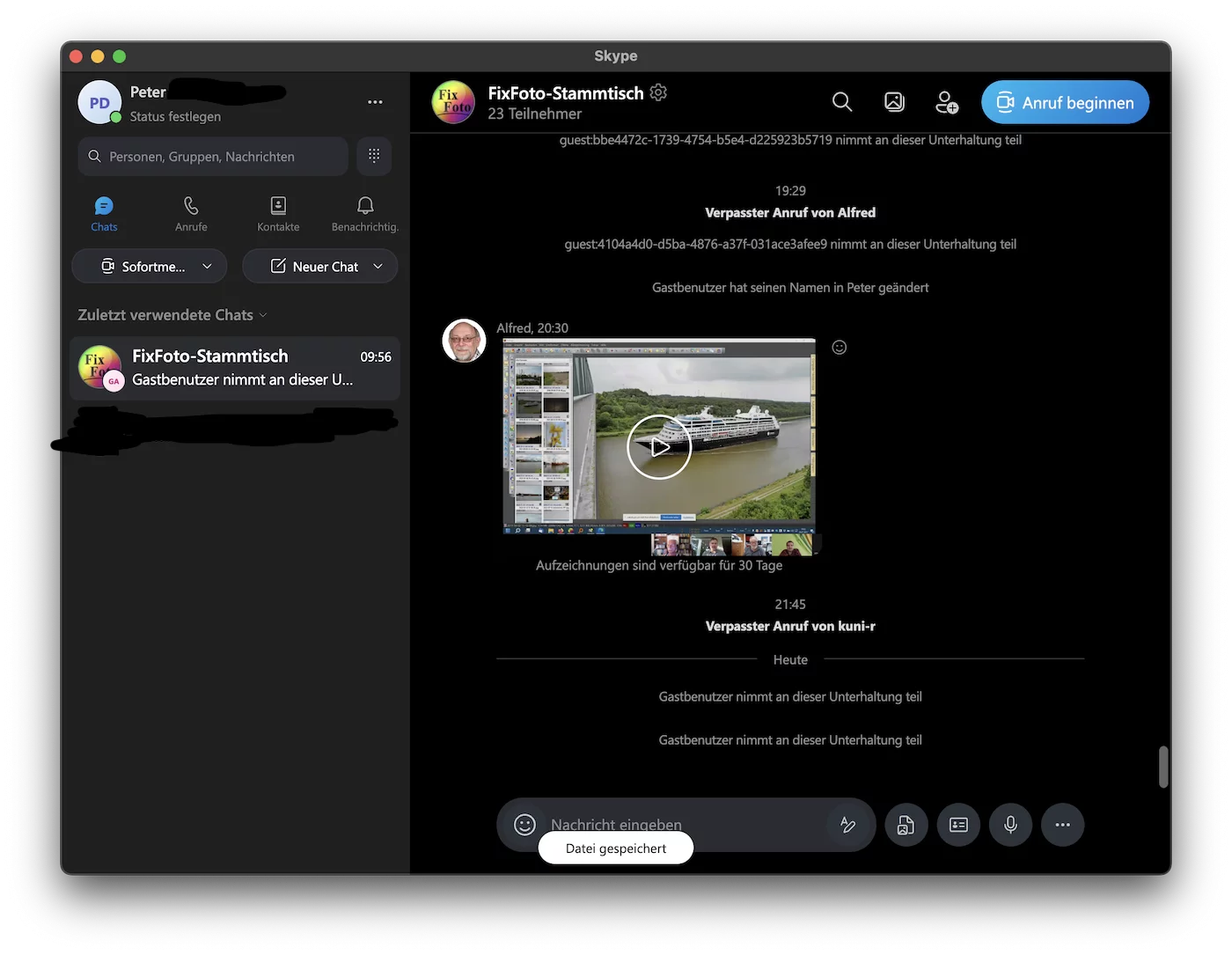Image resolution: width=1232 pixels, height=955 pixels.
Task: Play the recorded video from Alfred
Action: 659,446
